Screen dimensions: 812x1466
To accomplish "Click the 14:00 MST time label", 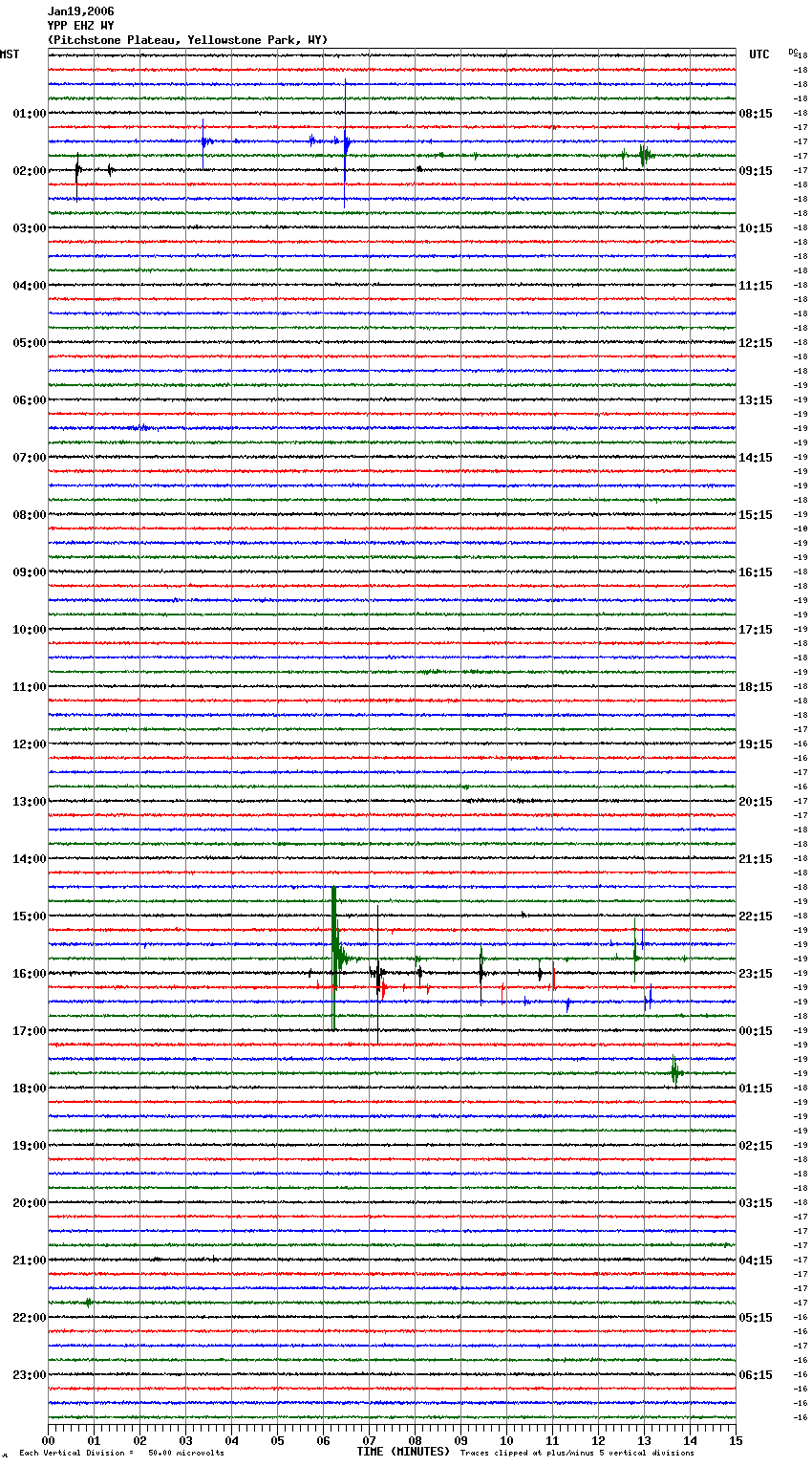I will [x=30, y=859].
